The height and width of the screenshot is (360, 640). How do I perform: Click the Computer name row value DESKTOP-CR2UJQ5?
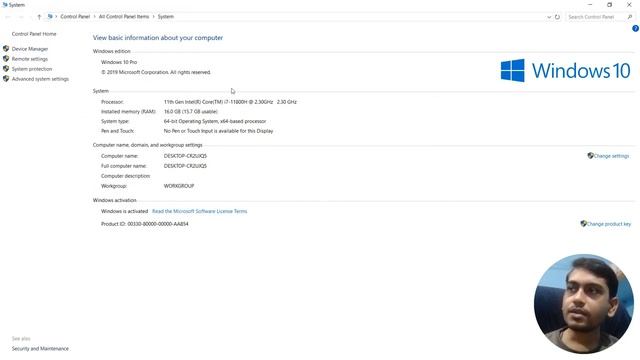tap(185, 156)
